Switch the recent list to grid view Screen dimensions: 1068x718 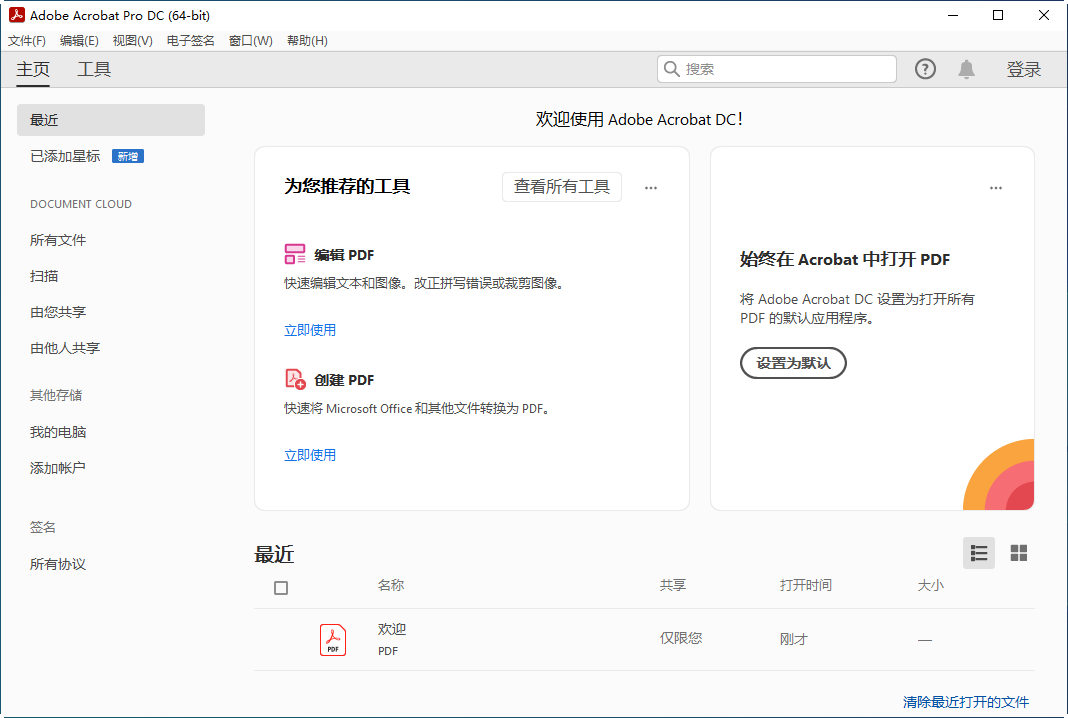(x=1018, y=552)
